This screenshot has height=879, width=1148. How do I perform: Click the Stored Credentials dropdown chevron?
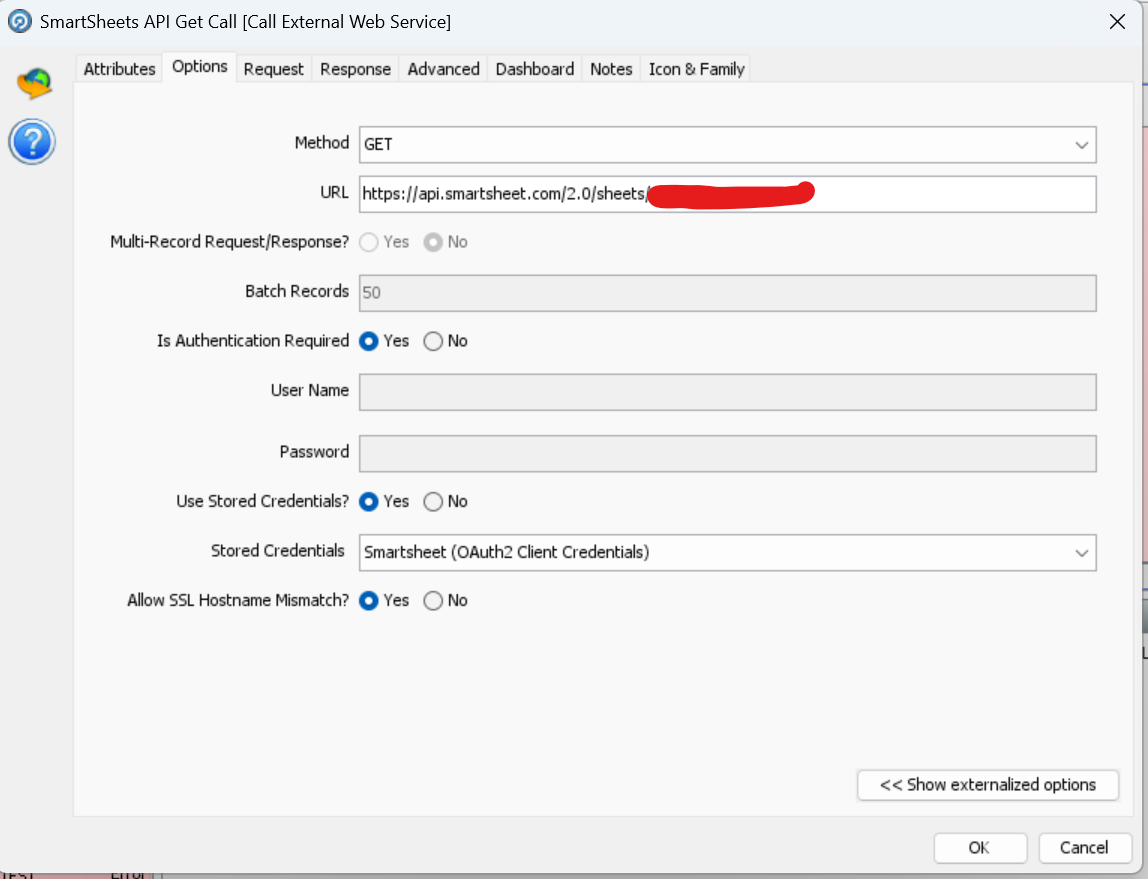pos(1081,553)
